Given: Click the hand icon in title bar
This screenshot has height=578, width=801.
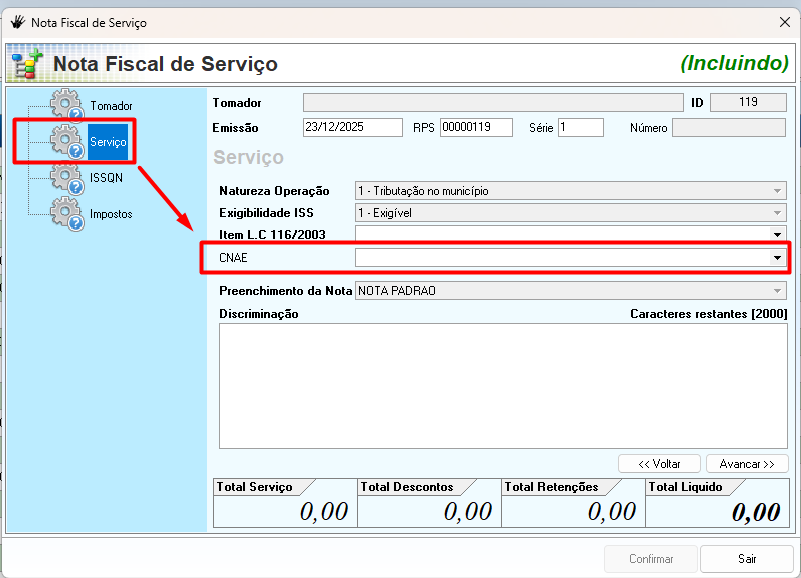Looking at the screenshot, I should pos(16,21).
